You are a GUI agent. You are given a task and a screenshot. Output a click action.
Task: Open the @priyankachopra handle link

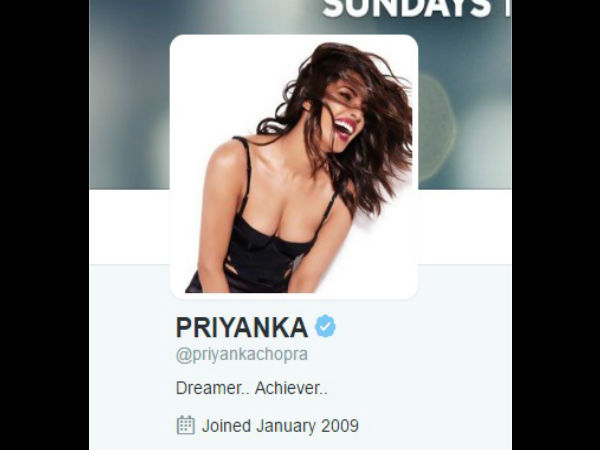tap(241, 354)
